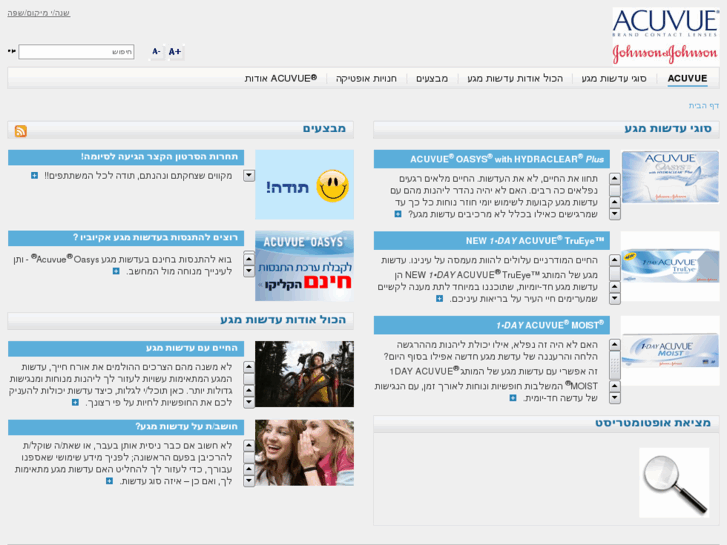Click the ACUVUE OASYS free trial banner
This screenshot has width=727, height=545.
pos(304,265)
